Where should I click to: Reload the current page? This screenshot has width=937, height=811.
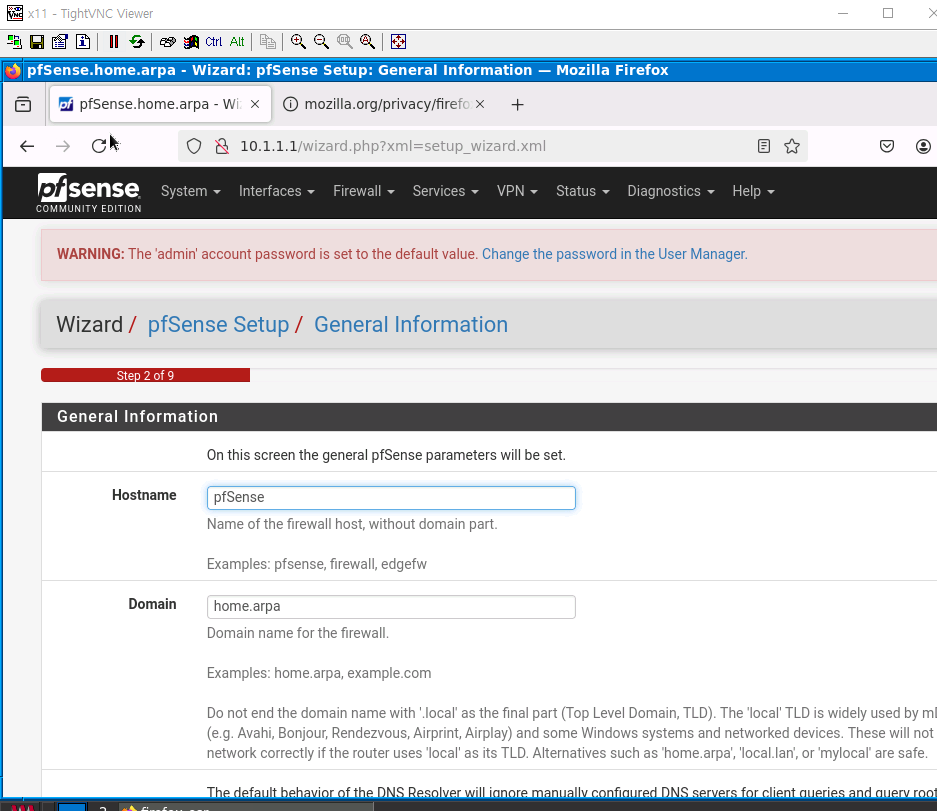(x=99, y=146)
